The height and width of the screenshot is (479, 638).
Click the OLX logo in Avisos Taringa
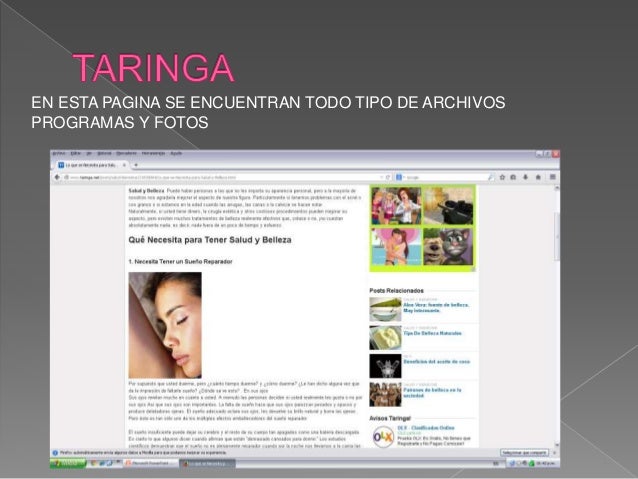pyautogui.click(x=383, y=437)
